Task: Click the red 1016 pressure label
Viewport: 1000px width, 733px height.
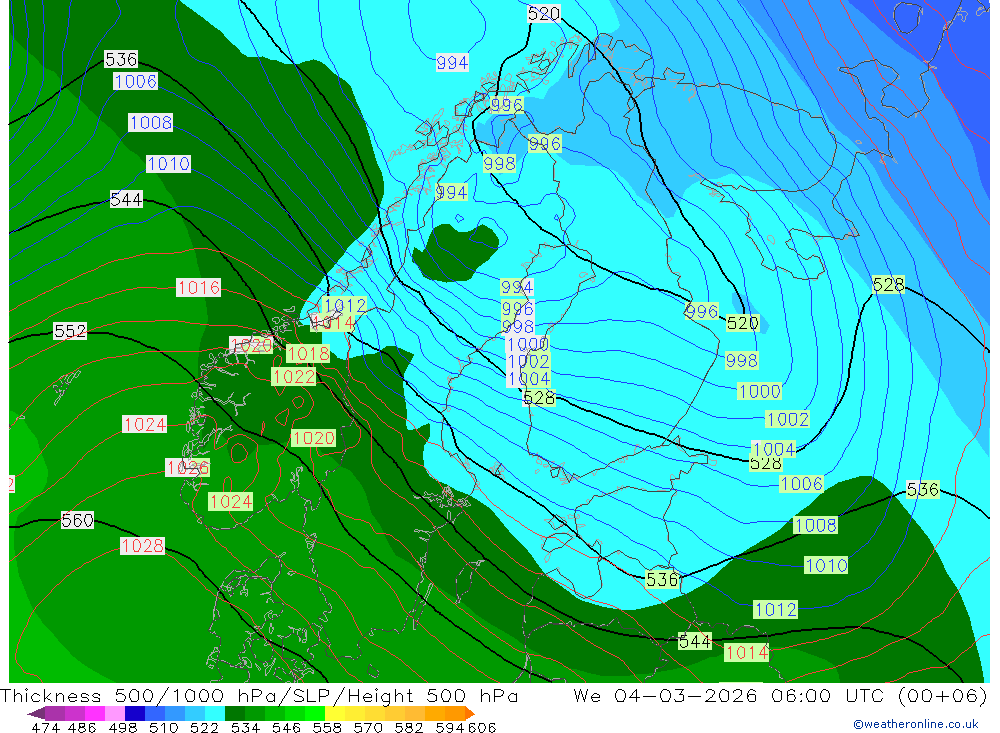Action: (x=199, y=288)
